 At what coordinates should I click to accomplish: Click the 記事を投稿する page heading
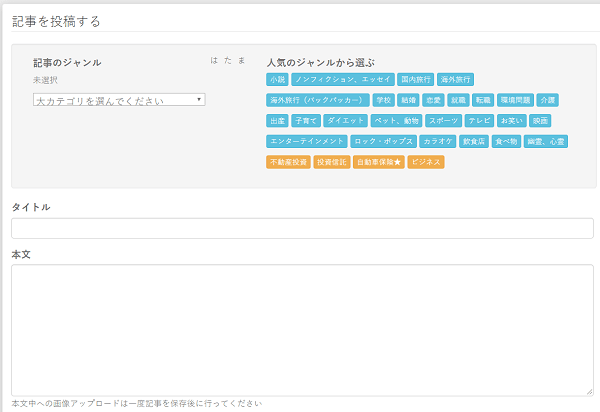(x=56, y=21)
